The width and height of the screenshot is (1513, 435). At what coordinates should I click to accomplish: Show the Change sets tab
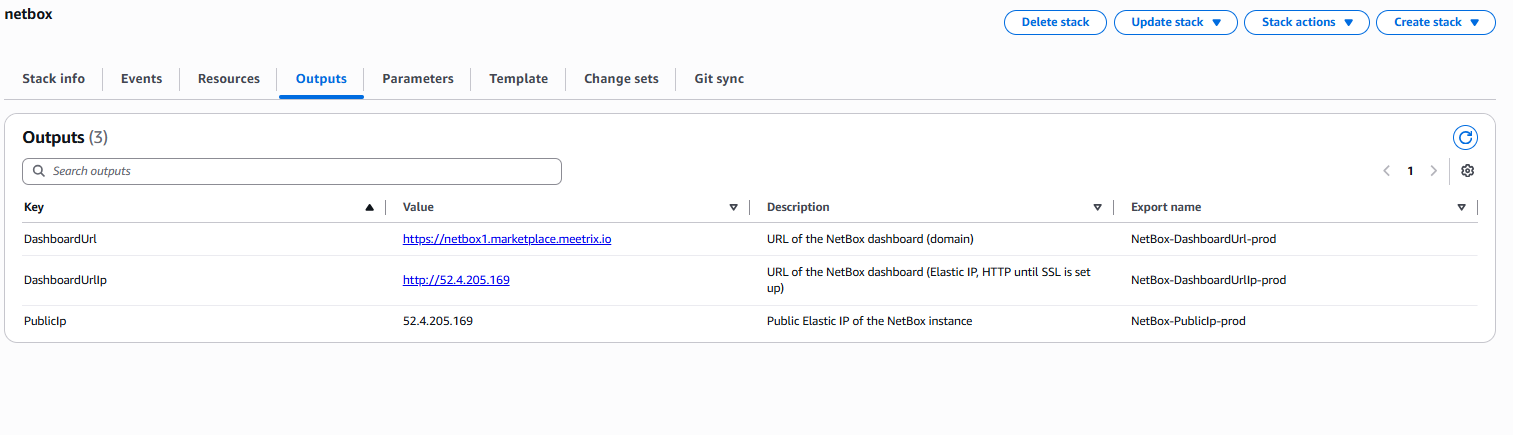pos(621,79)
